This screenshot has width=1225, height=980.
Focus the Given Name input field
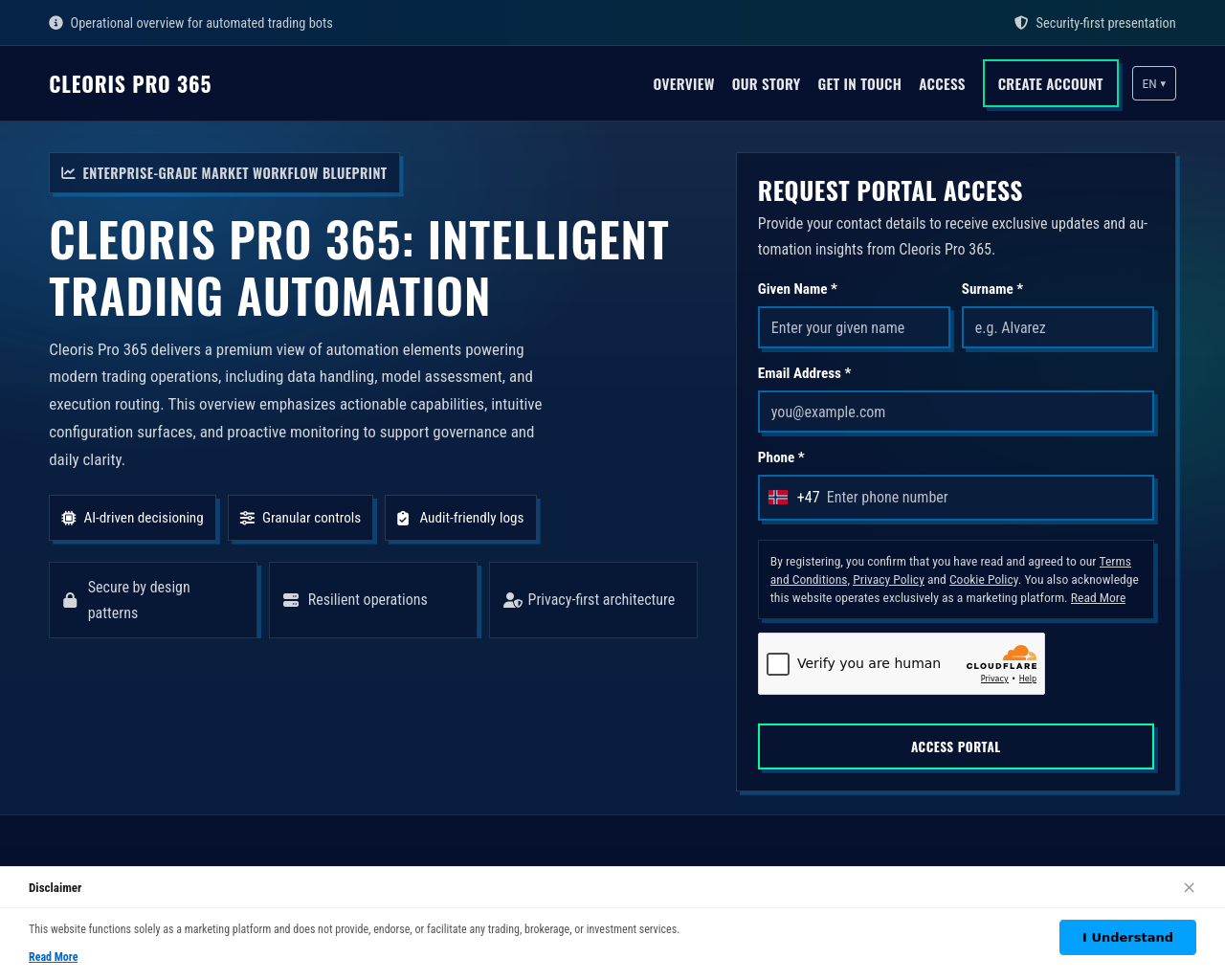[854, 327]
